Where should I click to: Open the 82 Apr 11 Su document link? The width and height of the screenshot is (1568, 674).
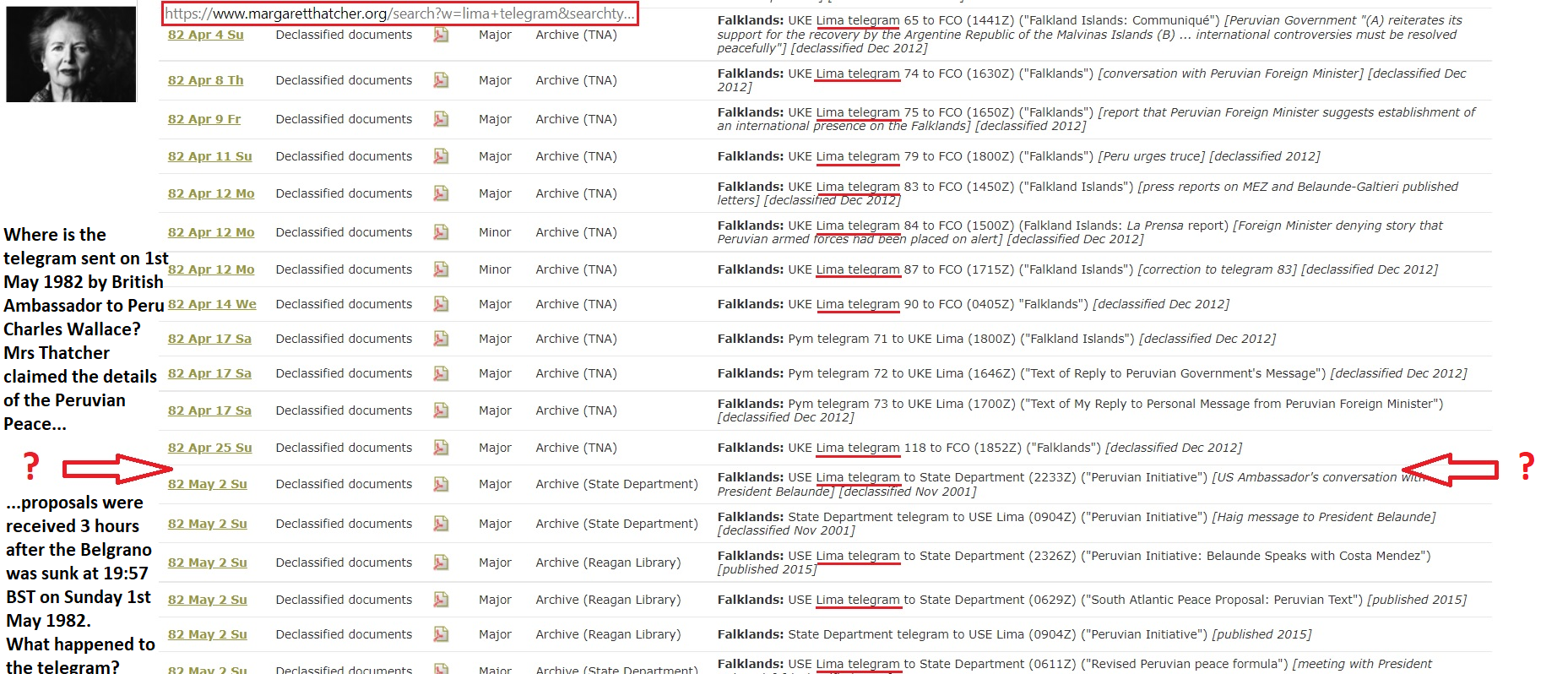click(209, 156)
